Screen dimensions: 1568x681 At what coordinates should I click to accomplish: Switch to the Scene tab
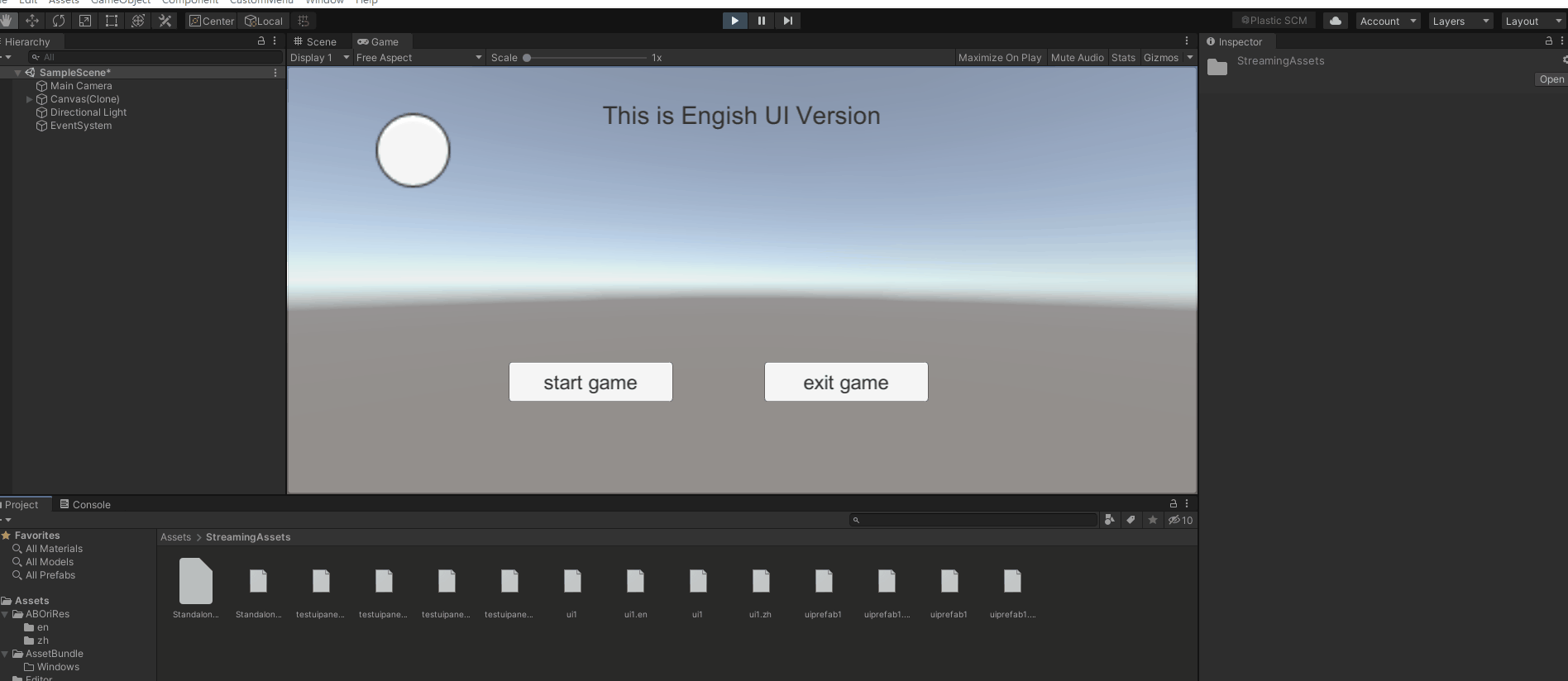(315, 41)
